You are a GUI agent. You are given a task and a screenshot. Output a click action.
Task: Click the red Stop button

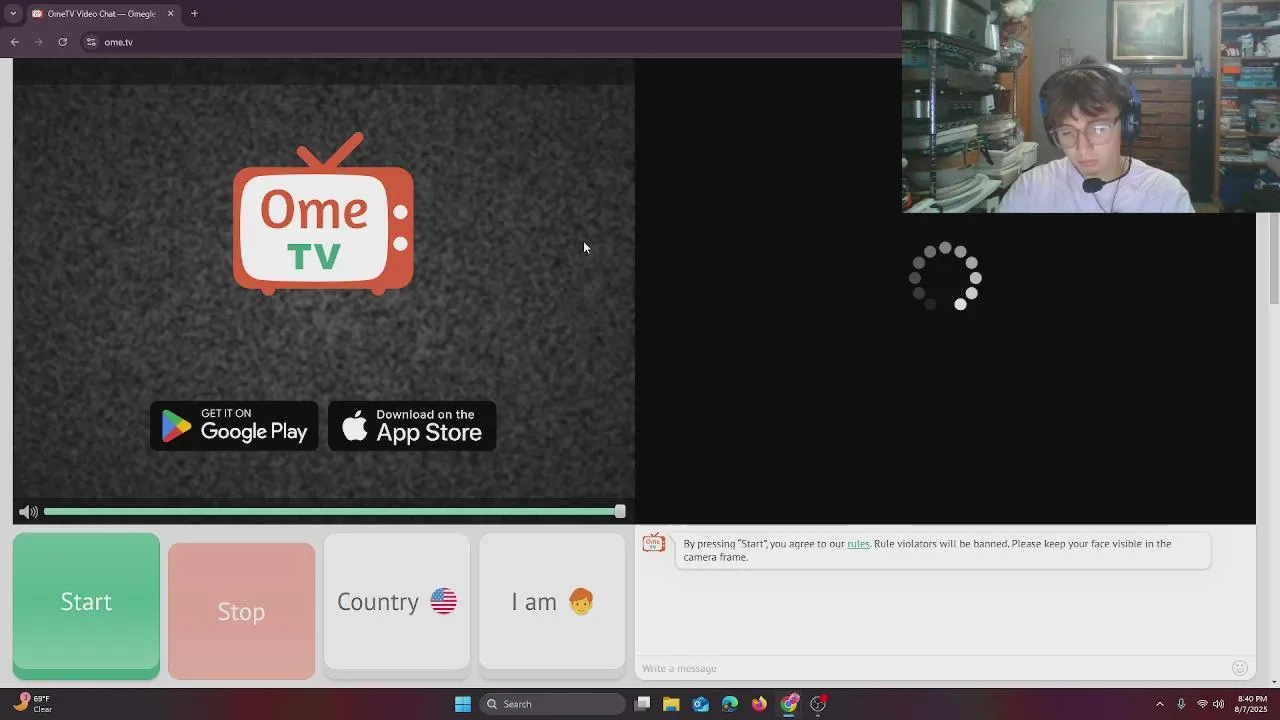point(241,611)
